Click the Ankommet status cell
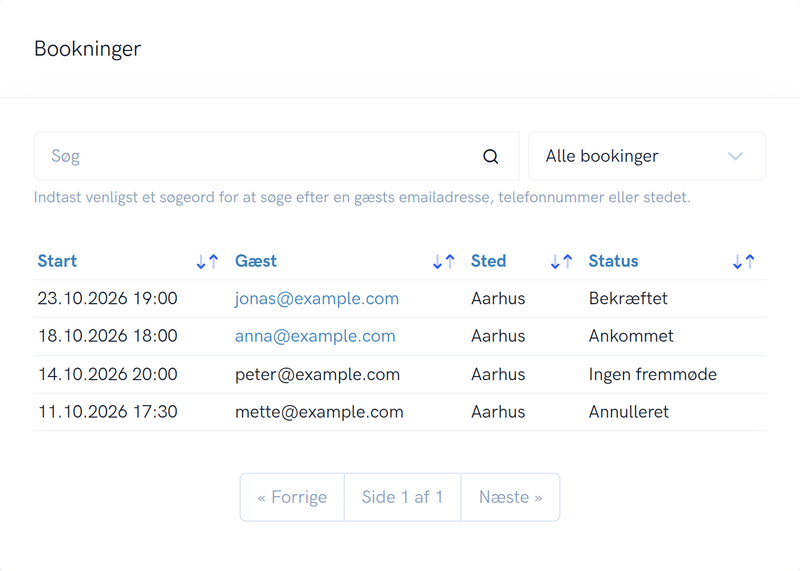 (631, 336)
